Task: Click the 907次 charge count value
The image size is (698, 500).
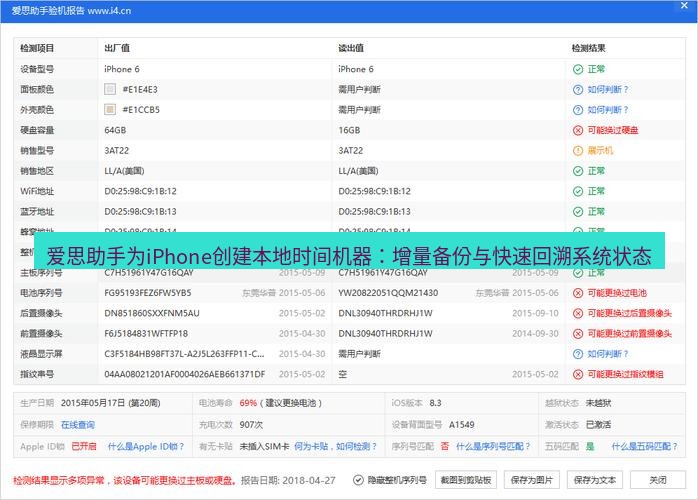Action: click(x=251, y=425)
